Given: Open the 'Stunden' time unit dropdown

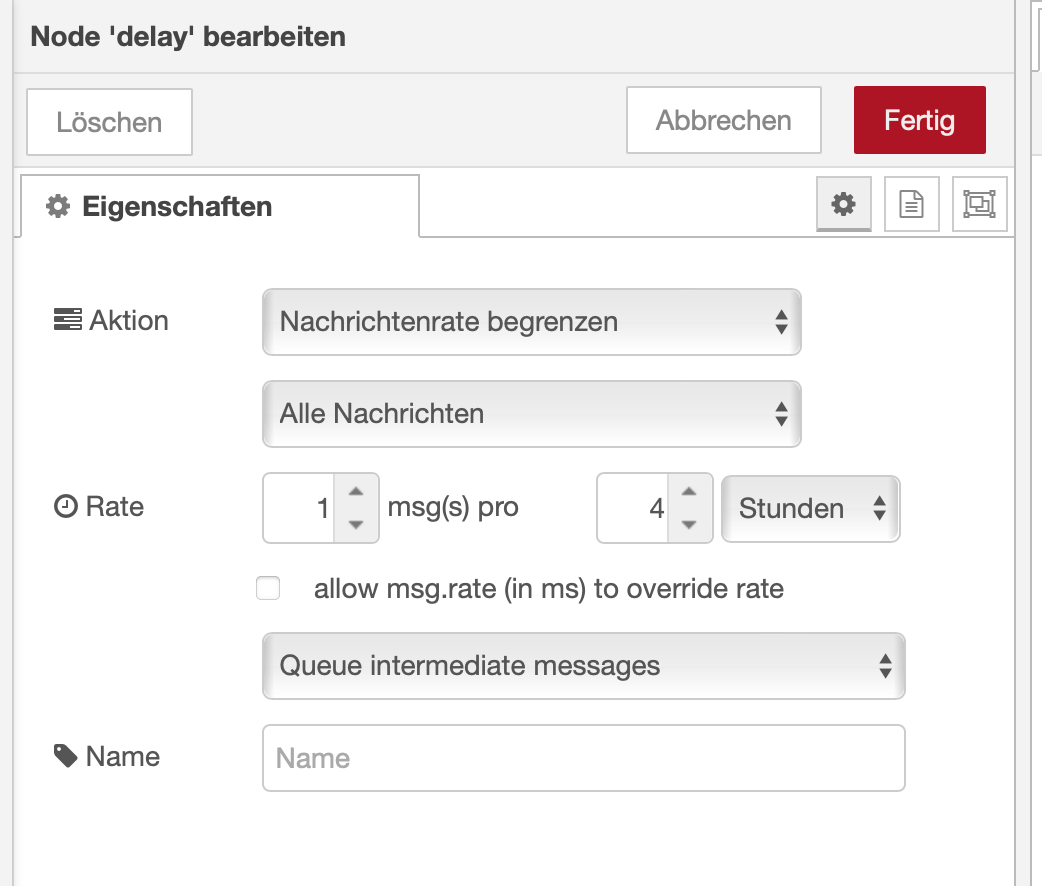Looking at the screenshot, I should pyautogui.click(x=810, y=508).
